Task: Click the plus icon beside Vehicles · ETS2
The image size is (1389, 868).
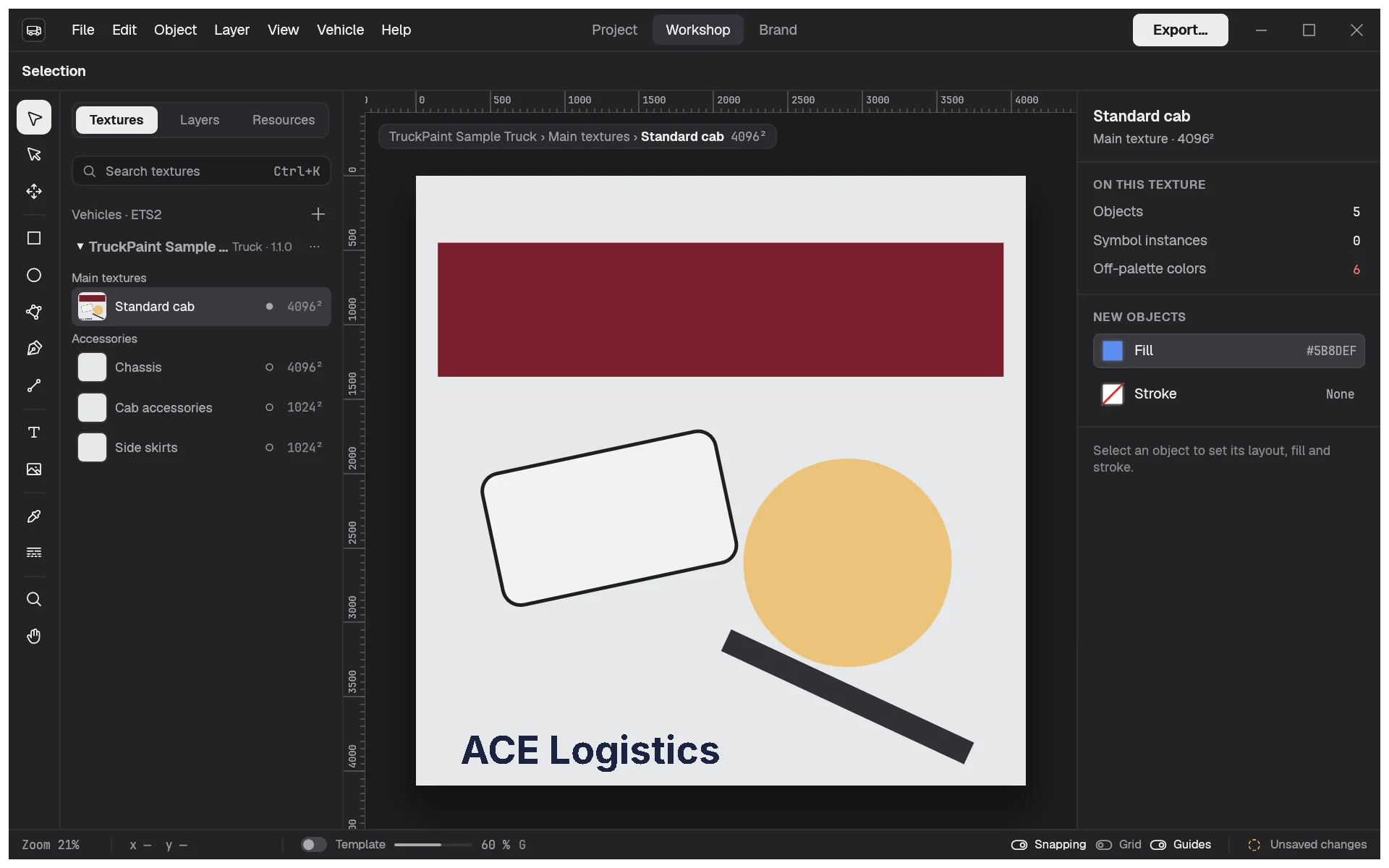Action: (318, 214)
